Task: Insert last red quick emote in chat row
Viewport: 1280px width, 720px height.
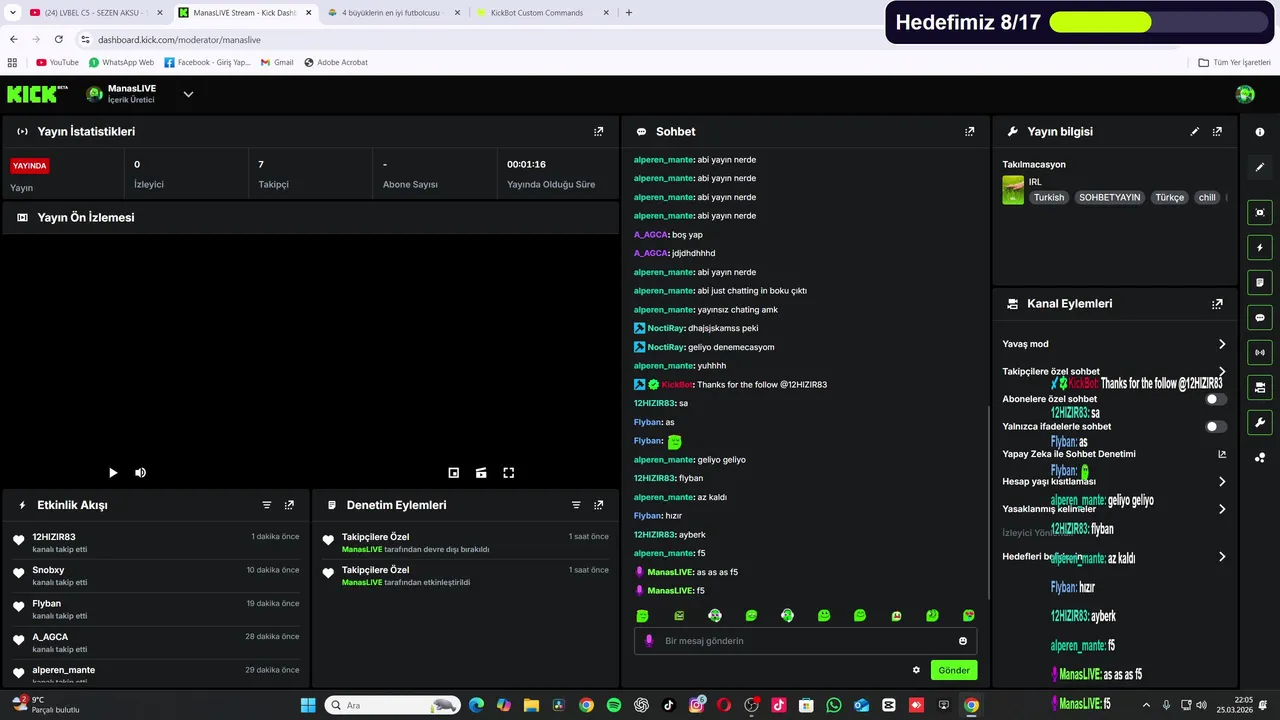Action: point(968,615)
